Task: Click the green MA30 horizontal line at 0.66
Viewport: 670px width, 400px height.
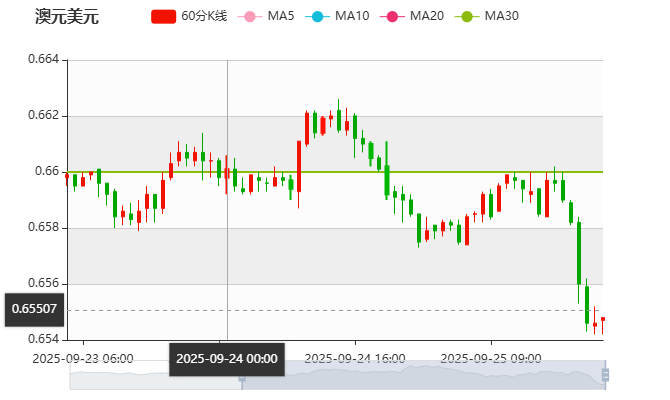Action: (x=450, y=172)
